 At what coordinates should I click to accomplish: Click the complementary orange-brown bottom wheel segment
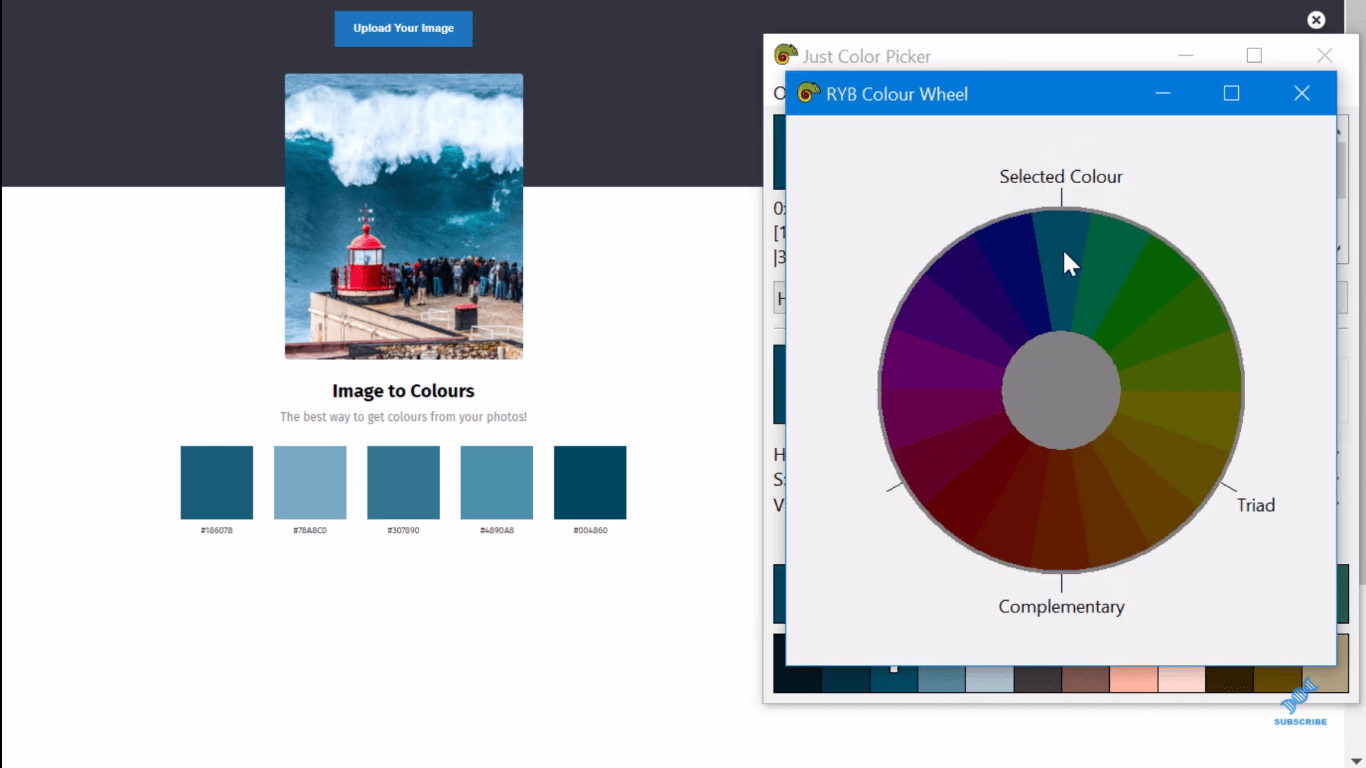point(1060,510)
